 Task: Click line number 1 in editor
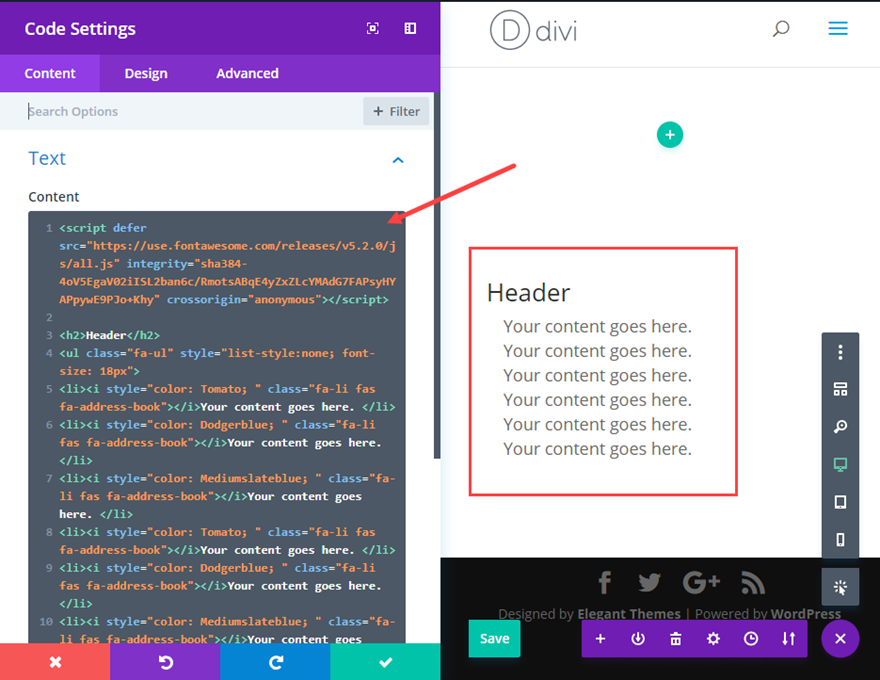(49, 228)
